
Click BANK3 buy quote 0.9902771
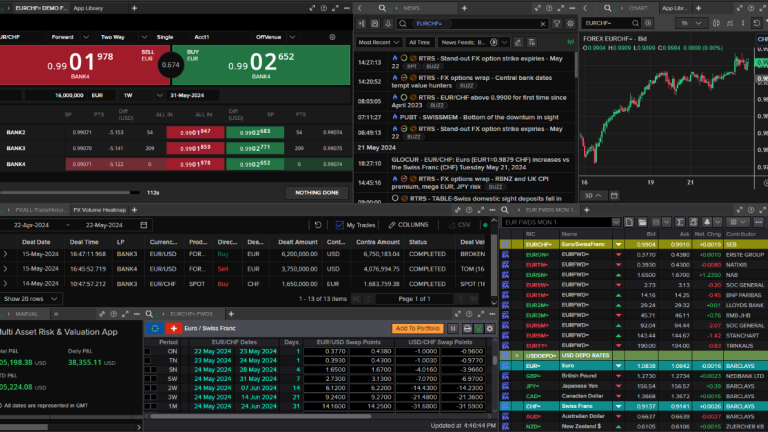[255, 148]
